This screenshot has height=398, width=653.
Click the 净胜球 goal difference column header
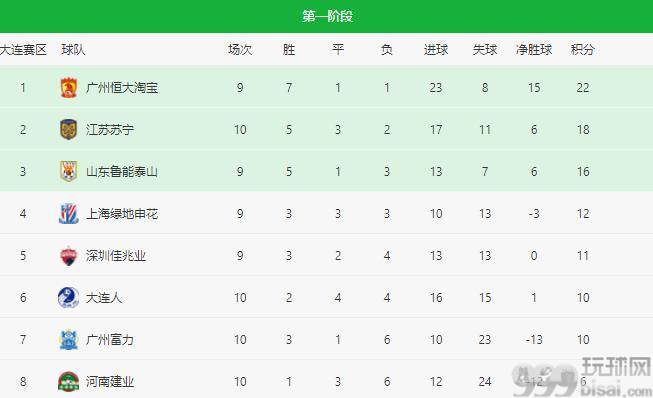534,50
